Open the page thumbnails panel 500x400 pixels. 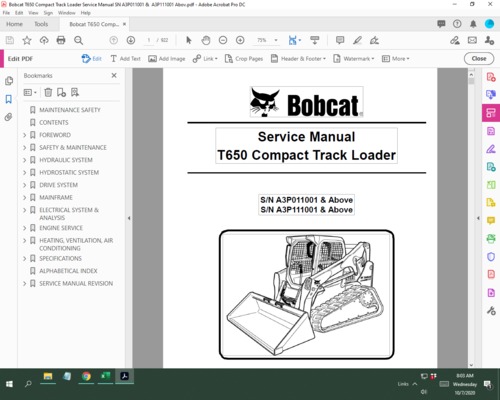(x=9, y=81)
